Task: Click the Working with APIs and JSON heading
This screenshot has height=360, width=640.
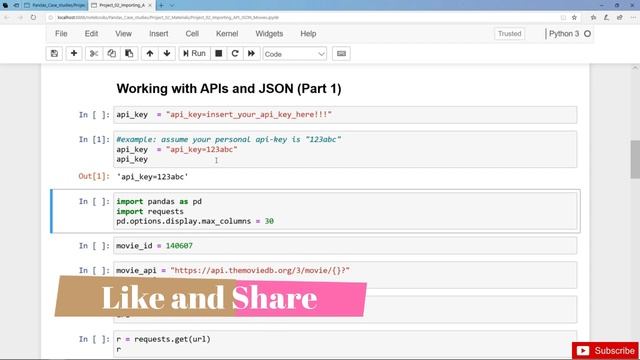Action: (x=229, y=89)
